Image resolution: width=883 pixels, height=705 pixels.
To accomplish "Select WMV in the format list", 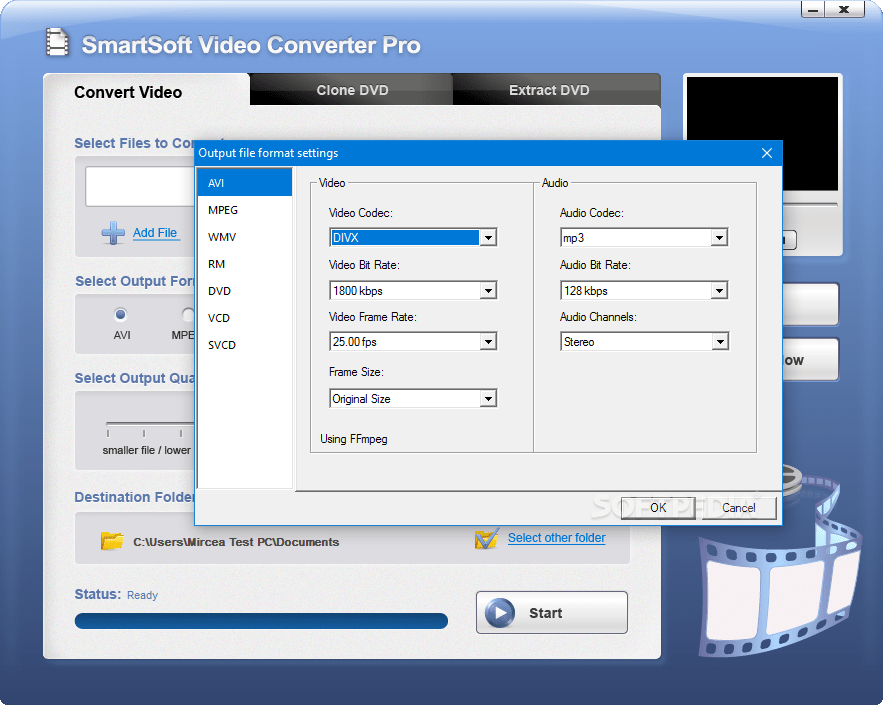I will tap(220, 237).
